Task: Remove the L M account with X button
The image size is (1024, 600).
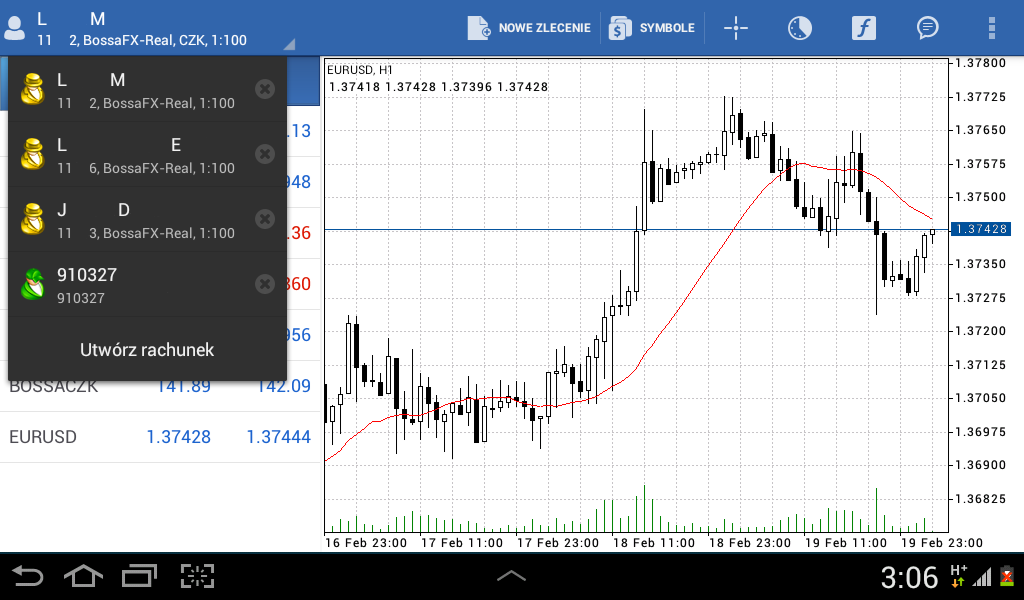Action: [x=264, y=89]
